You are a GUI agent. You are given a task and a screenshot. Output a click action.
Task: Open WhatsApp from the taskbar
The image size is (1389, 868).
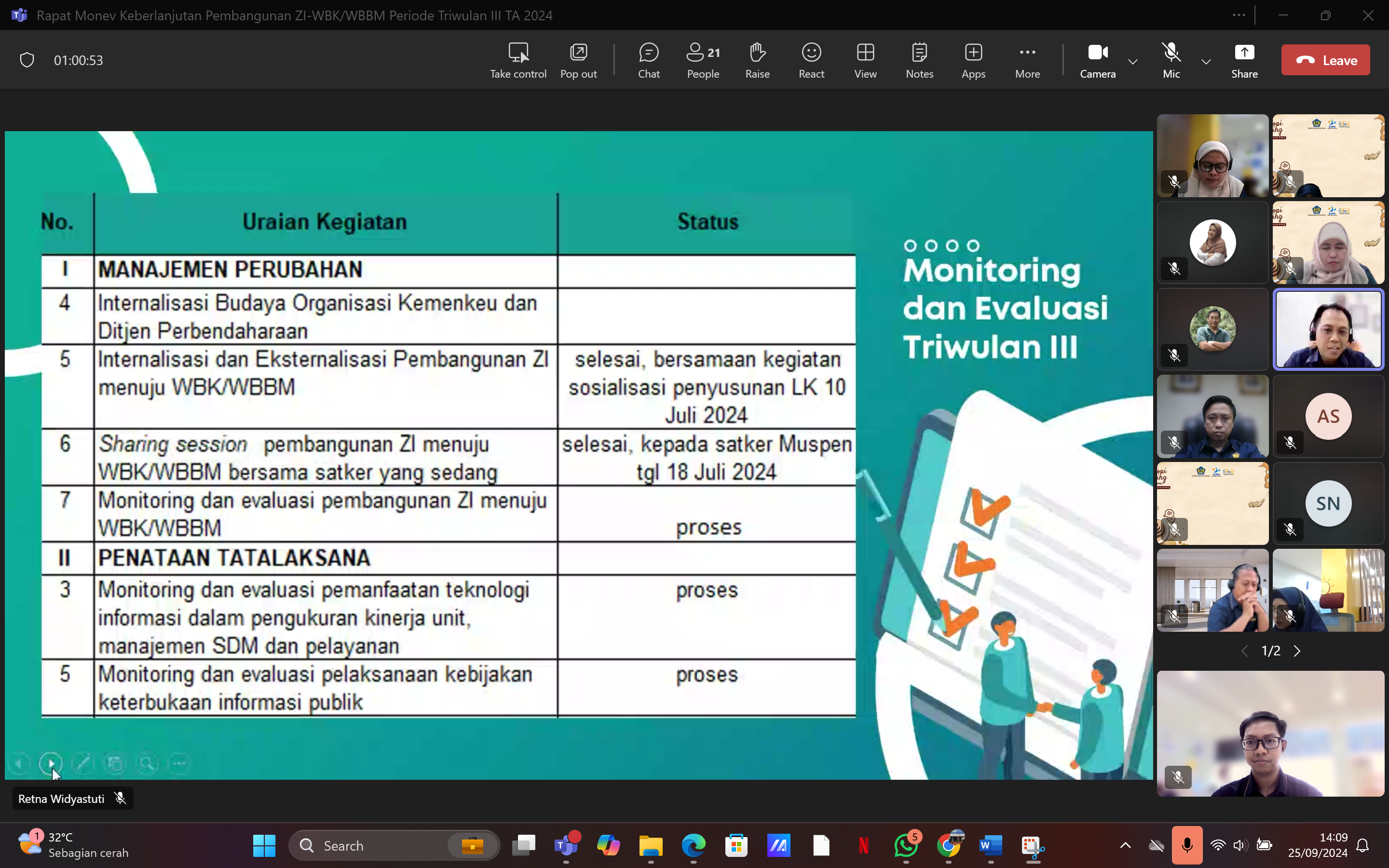(x=906, y=846)
